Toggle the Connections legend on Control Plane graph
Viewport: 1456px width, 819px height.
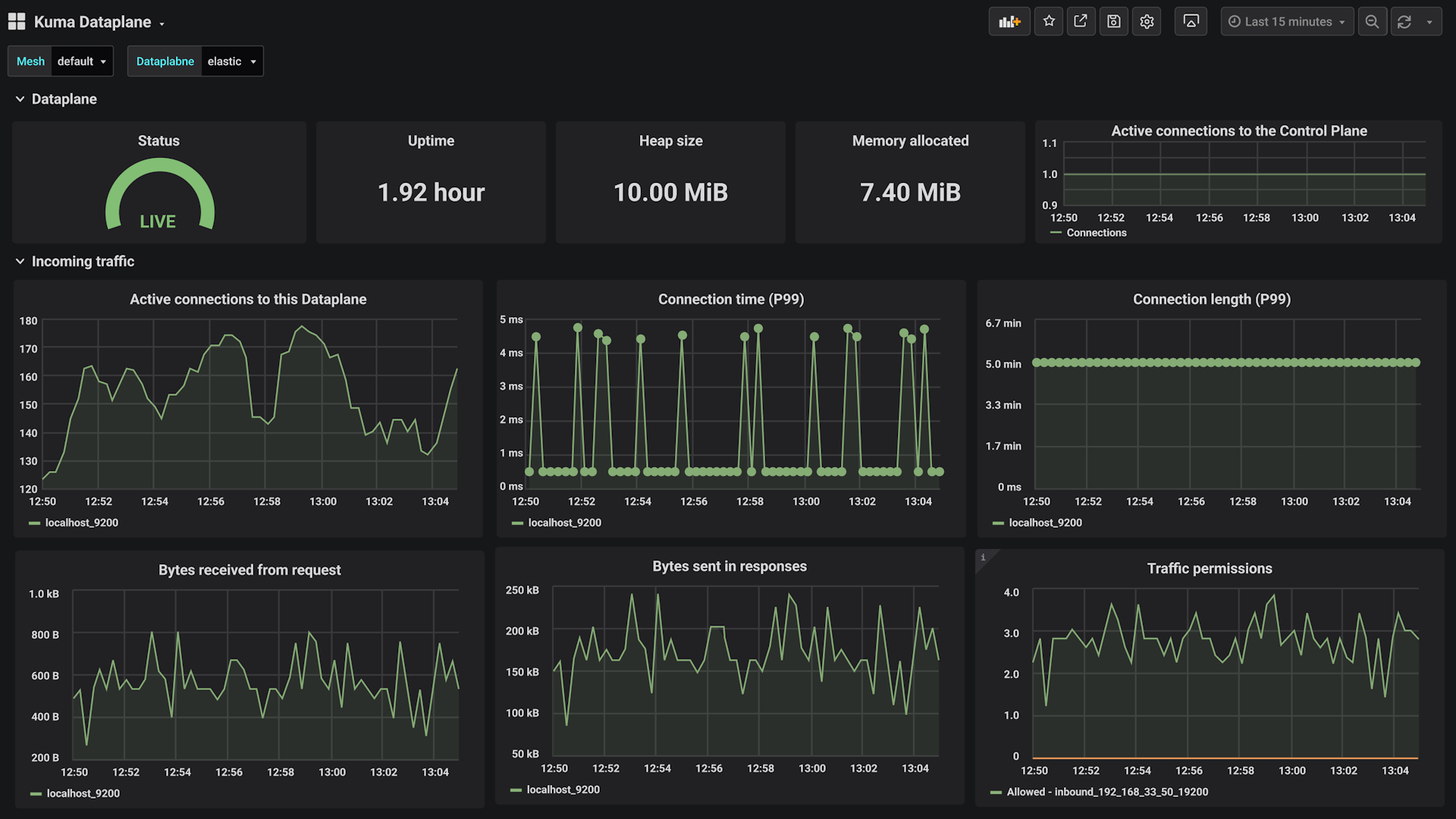pyautogui.click(x=1096, y=233)
